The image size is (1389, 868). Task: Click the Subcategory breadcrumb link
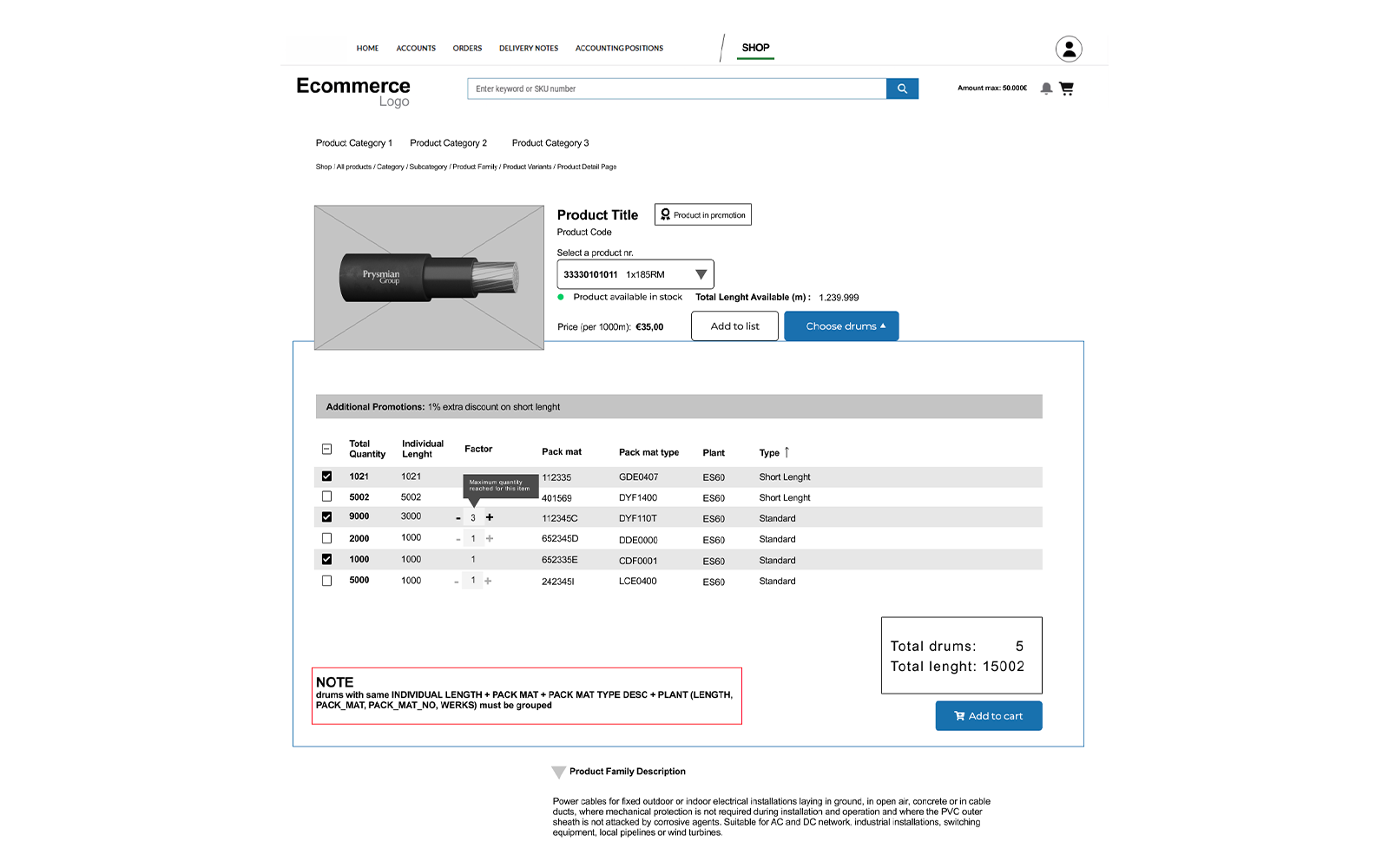[428, 167]
